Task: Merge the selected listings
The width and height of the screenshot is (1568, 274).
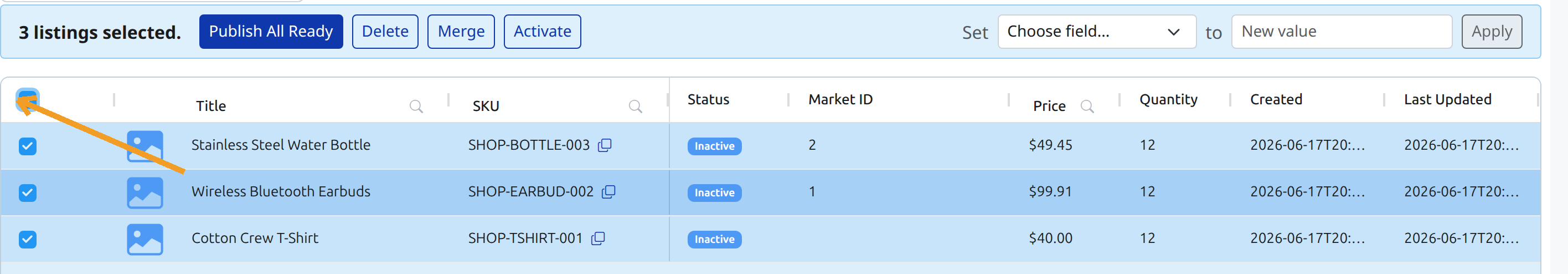Action: [461, 31]
